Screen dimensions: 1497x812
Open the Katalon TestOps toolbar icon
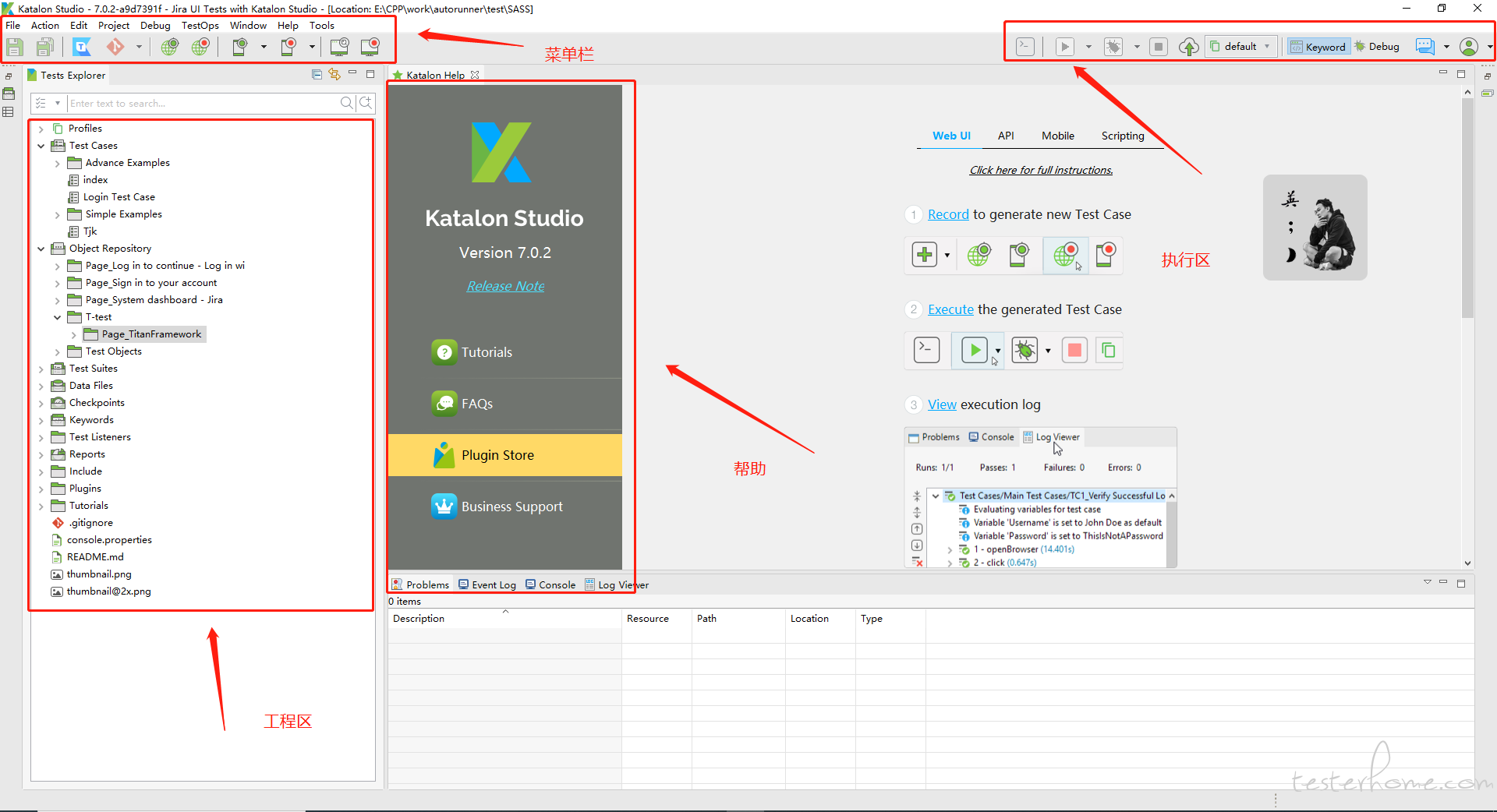(82, 48)
